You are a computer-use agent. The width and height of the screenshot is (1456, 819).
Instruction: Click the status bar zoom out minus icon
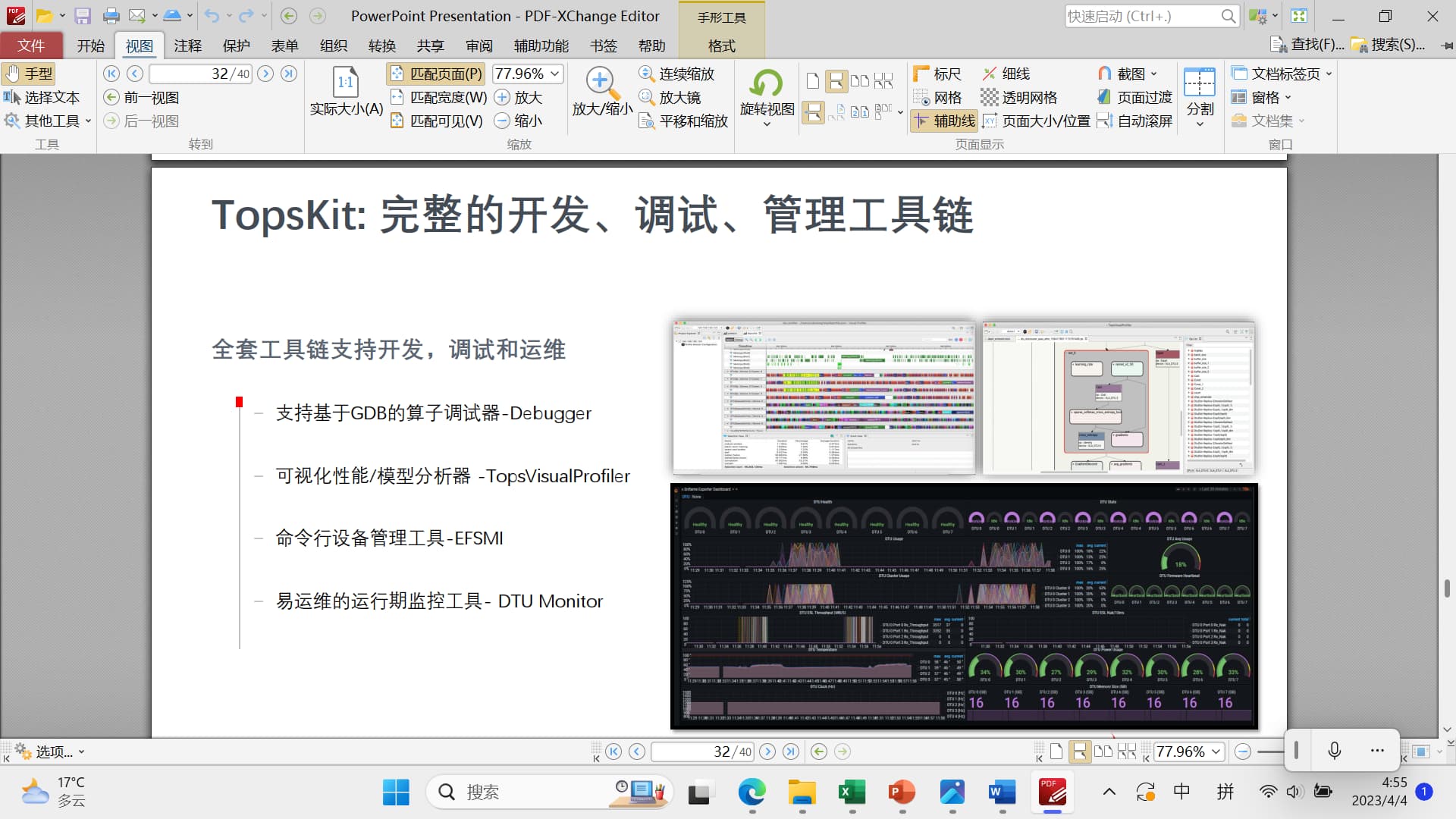[x=1242, y=752]
